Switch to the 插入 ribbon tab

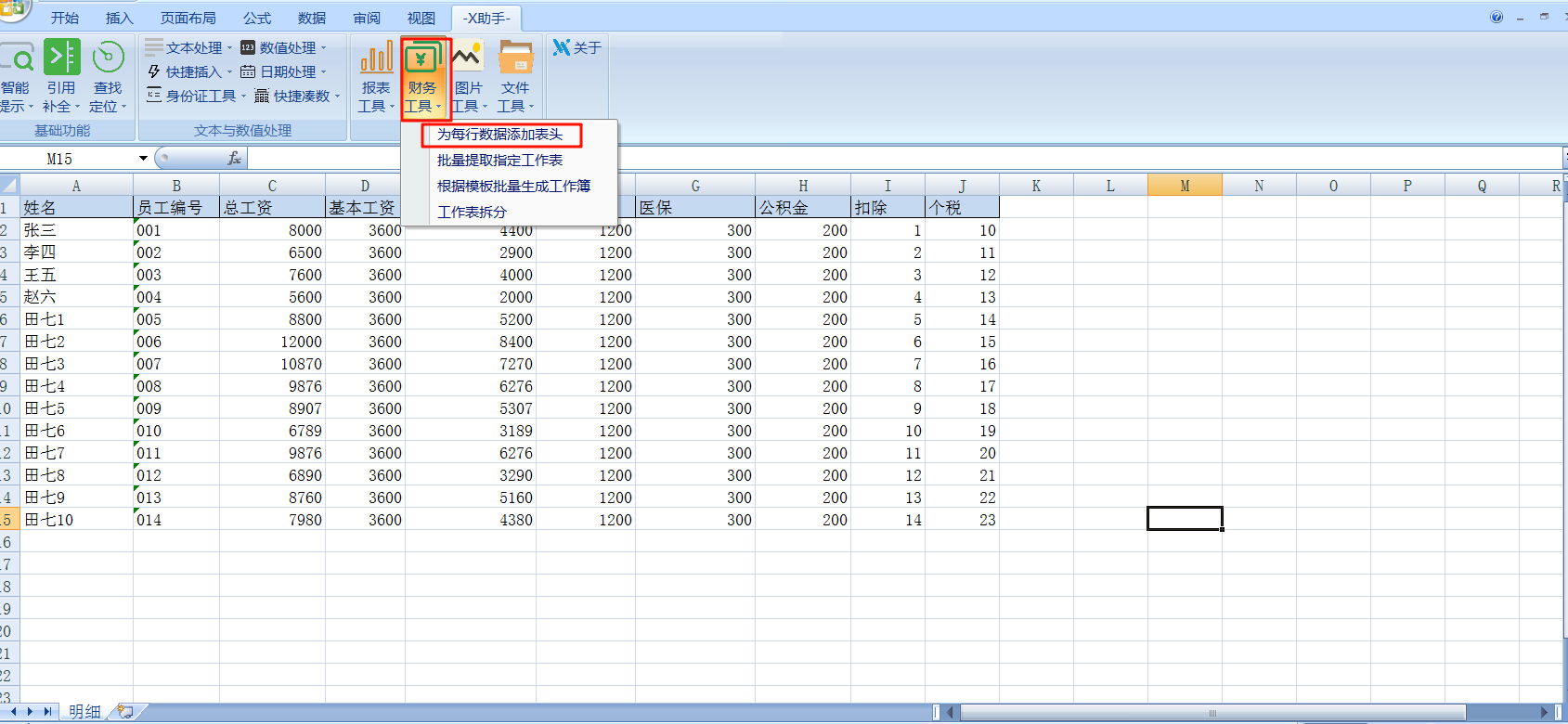(120, 19)
